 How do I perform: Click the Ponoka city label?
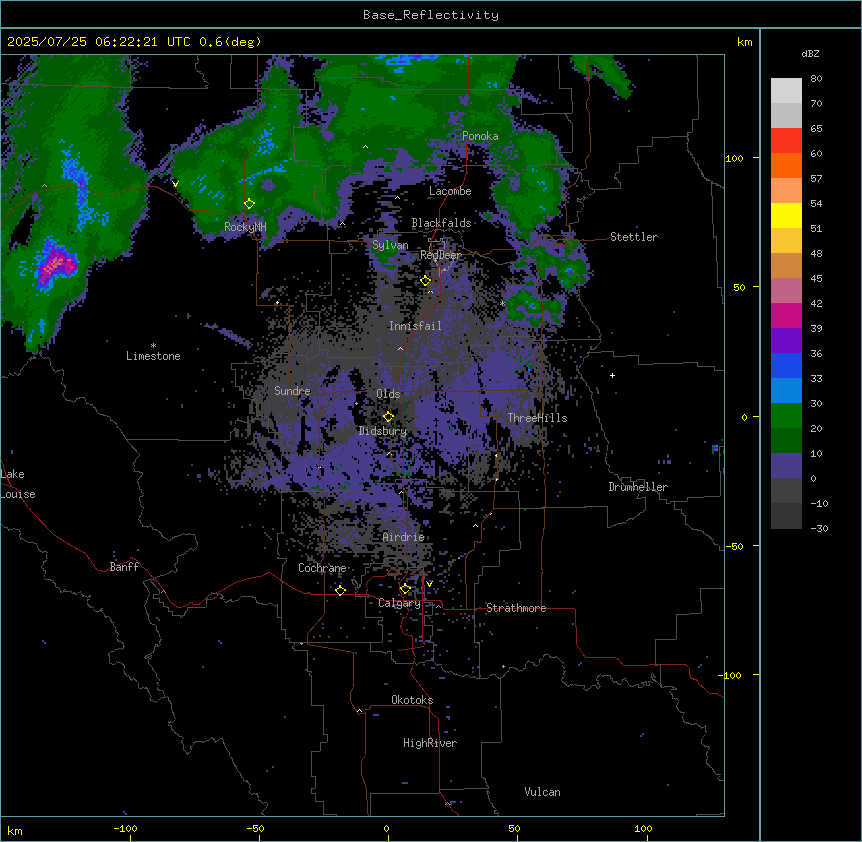point(480,136)
